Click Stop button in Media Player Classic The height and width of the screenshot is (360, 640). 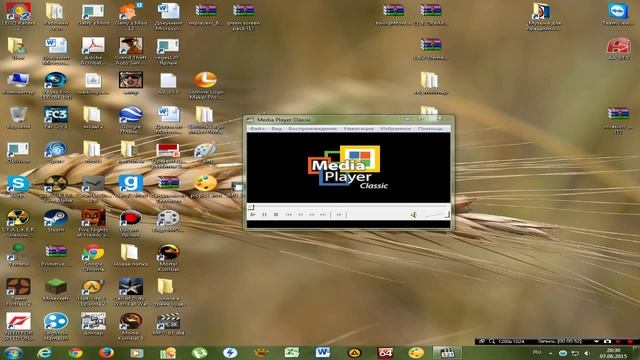pos(276,214)
